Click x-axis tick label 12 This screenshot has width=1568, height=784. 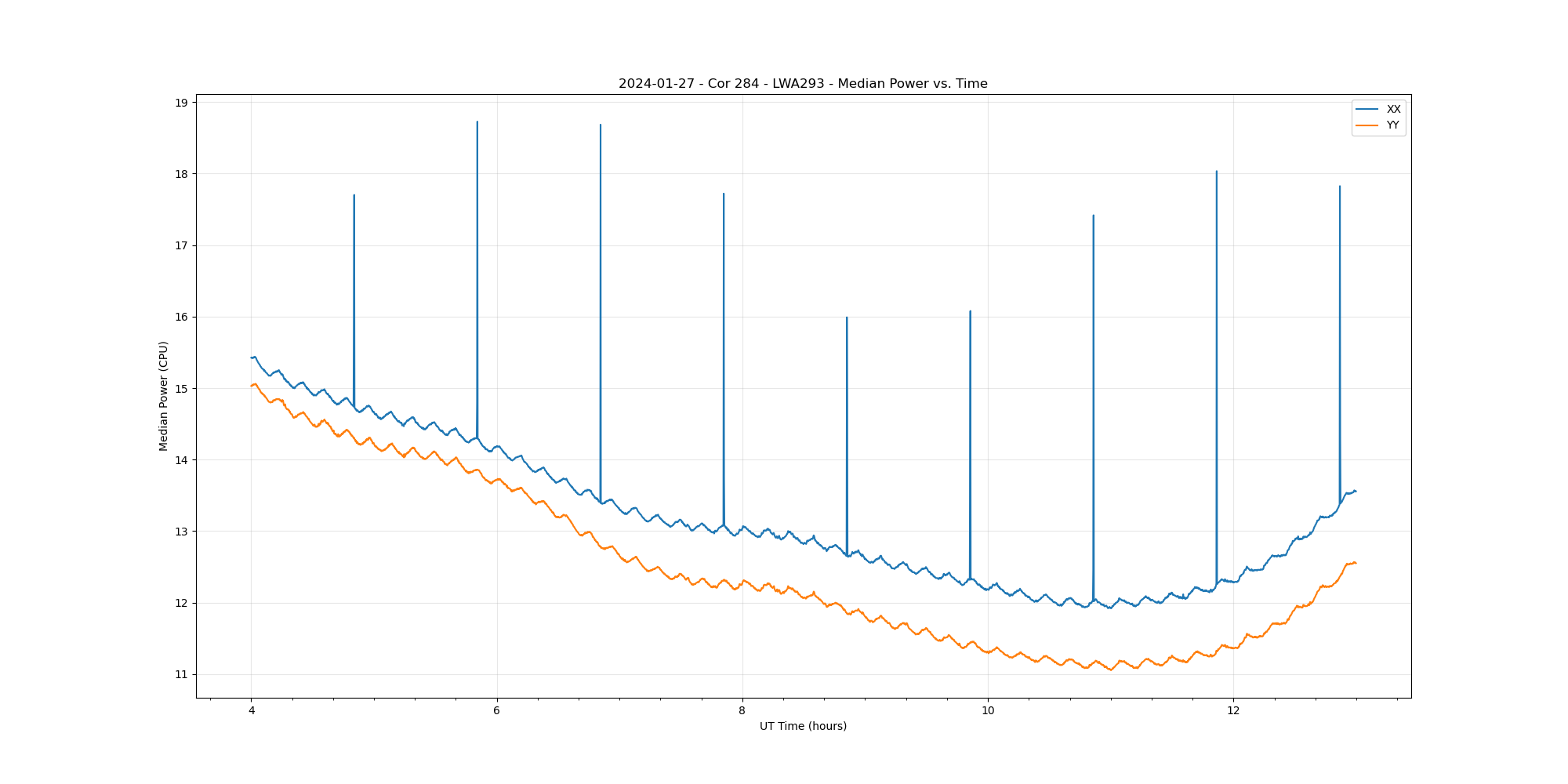coord(1233,711)
